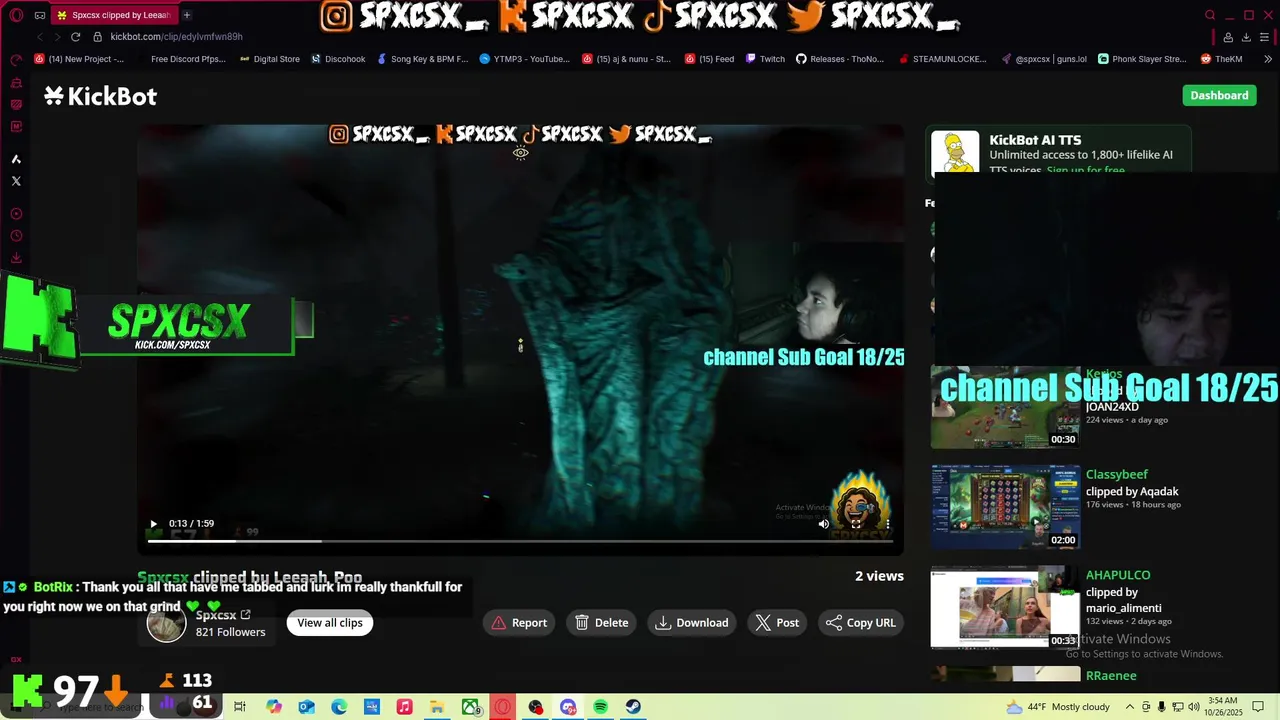Open the Twitch bookmark
Viewport: 1280px width, 720px height.
[x=765, y=59]
